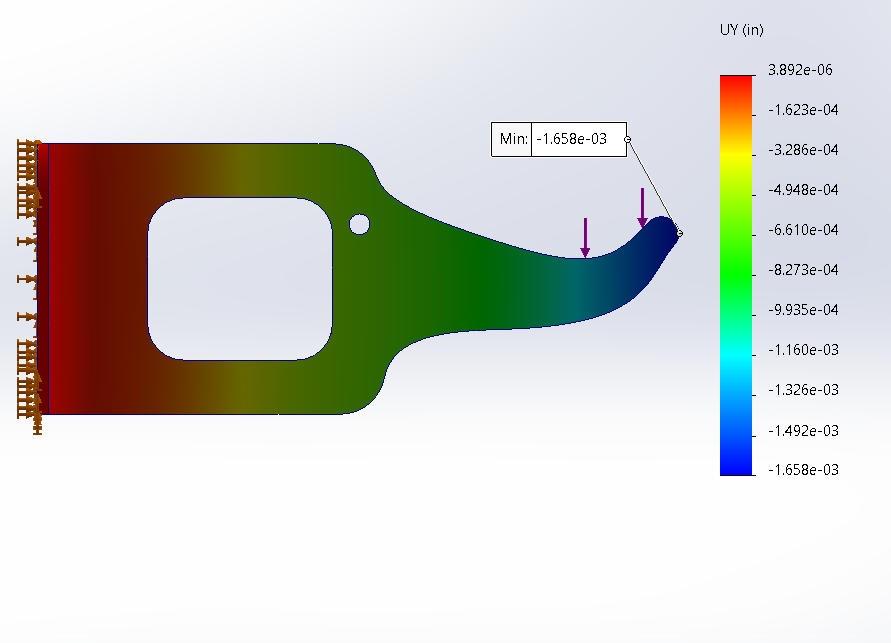Click the left purple force arrow
The width and height of the screenshot is (891, 643).
585,237
